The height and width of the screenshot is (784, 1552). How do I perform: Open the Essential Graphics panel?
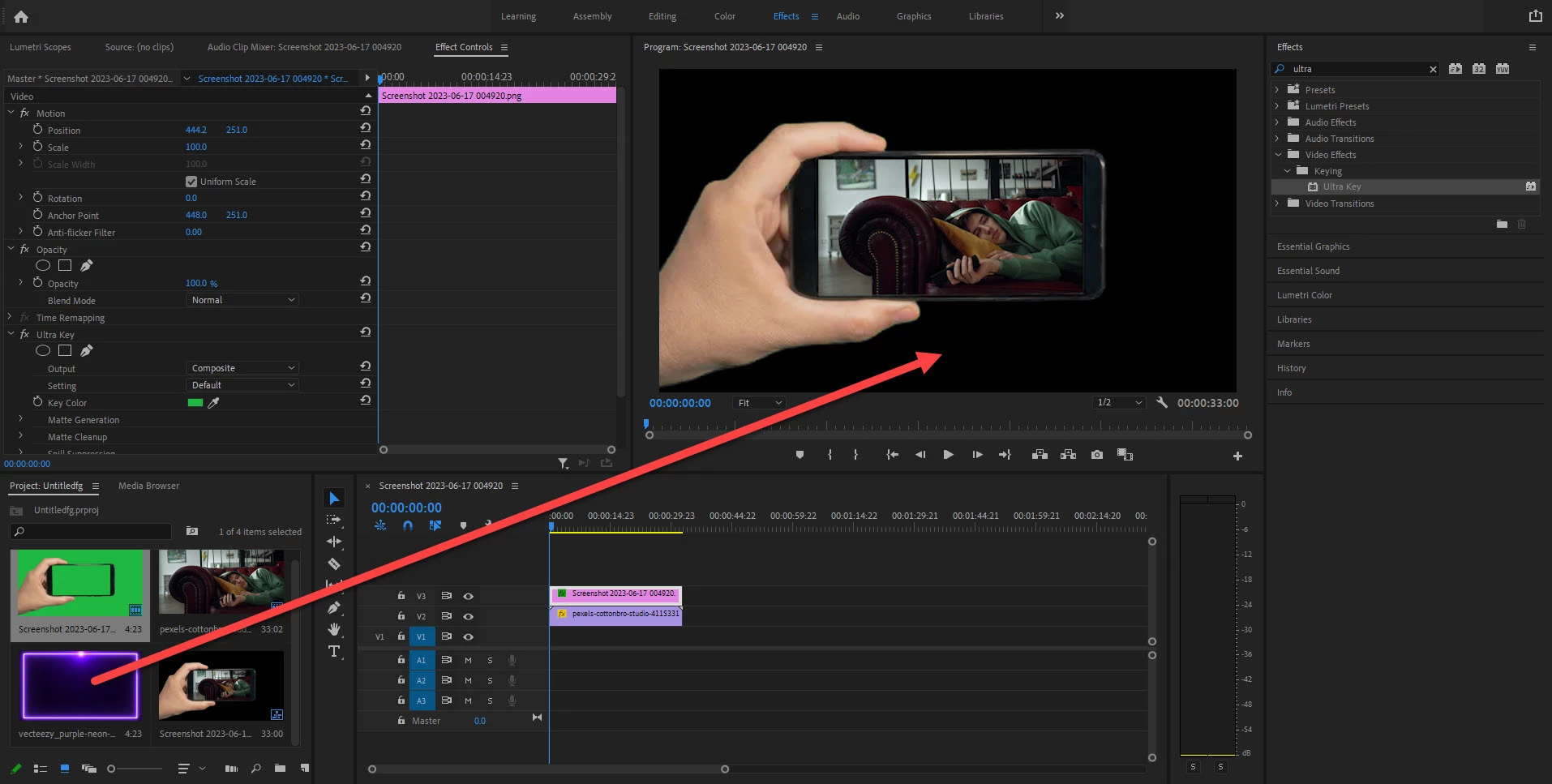1314,246
